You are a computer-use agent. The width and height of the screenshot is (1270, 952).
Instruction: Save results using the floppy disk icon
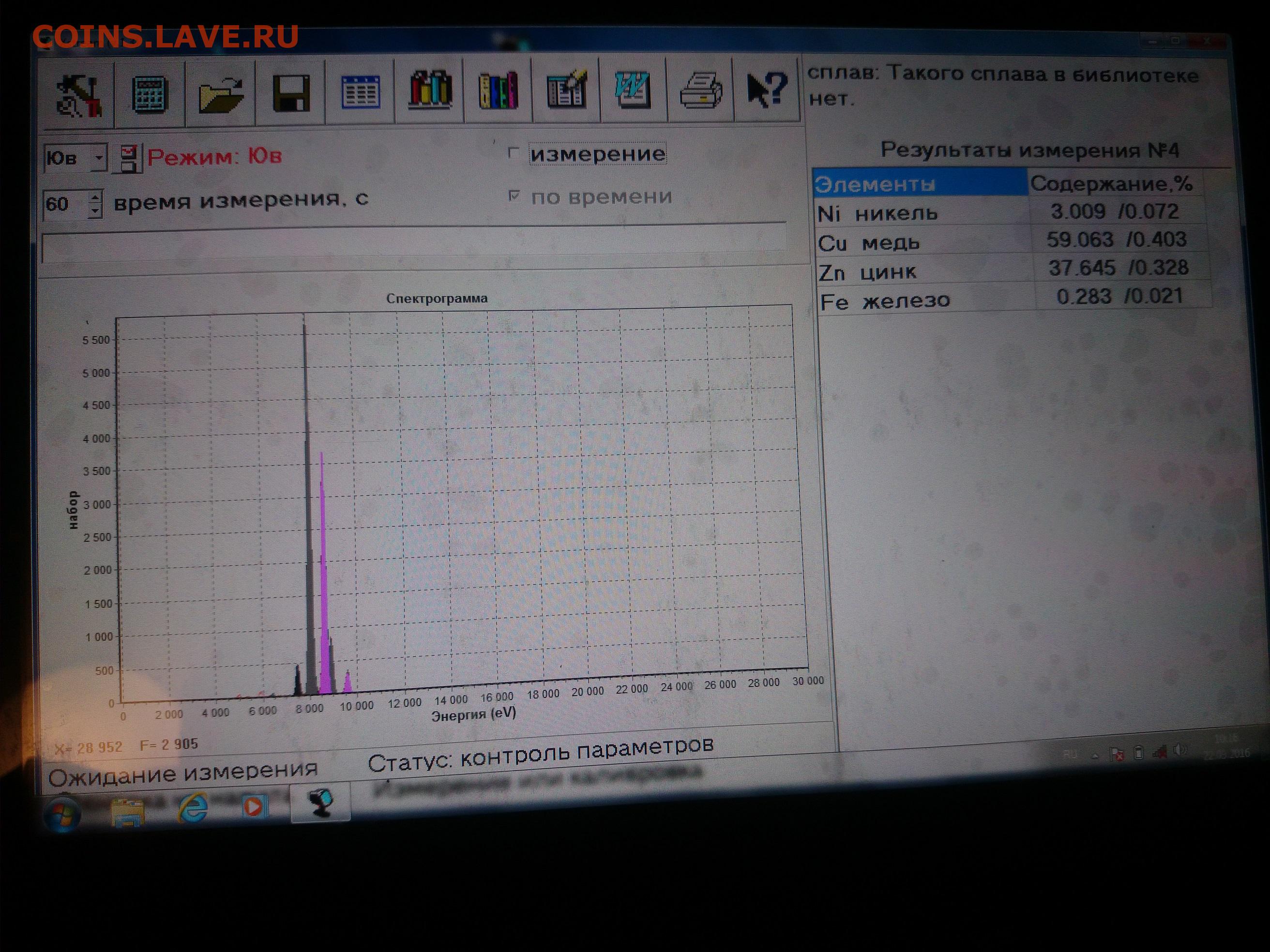click(x=291, y=92)
